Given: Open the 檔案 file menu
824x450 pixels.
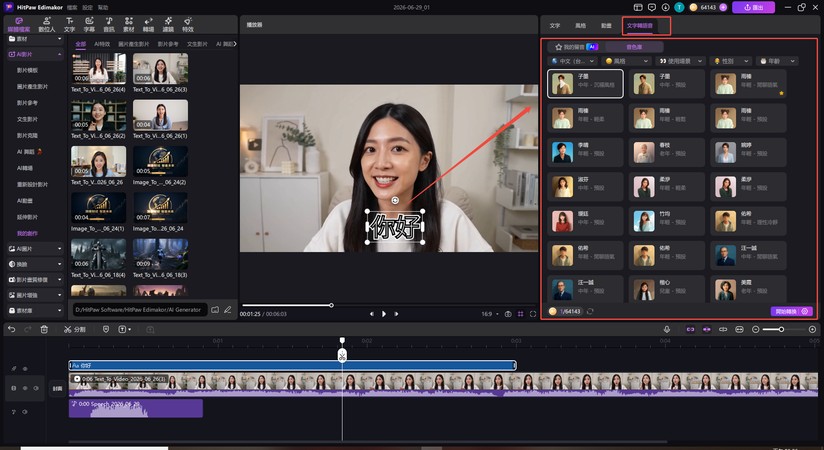Looking at the screenshot, I should pyautogui.click(x=72, y=7).
